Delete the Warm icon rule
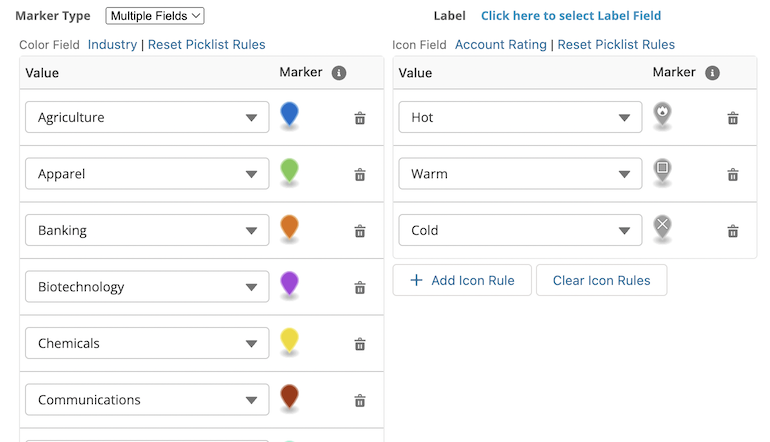 pyautogui.click(x=733, y=175)
